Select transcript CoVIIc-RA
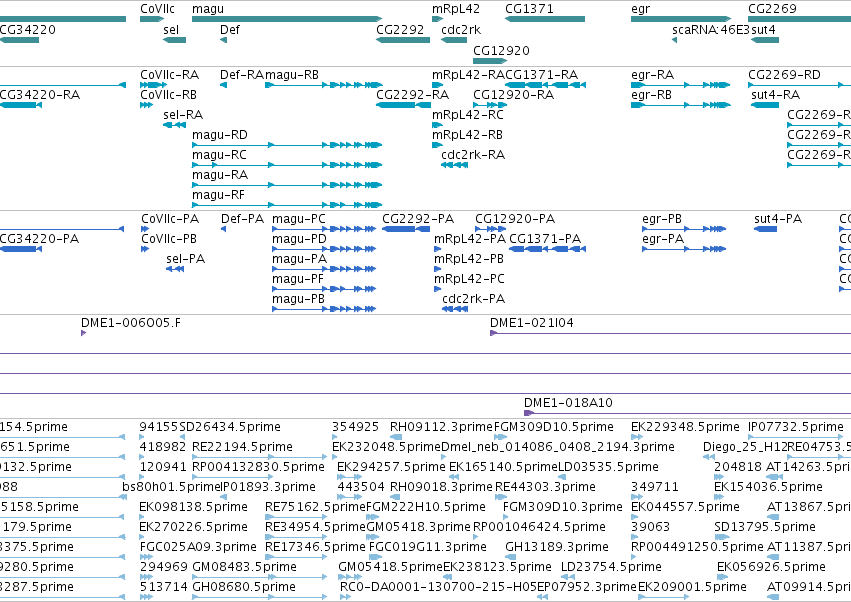This screenshot has height=602, width=851. click(154, 85)
